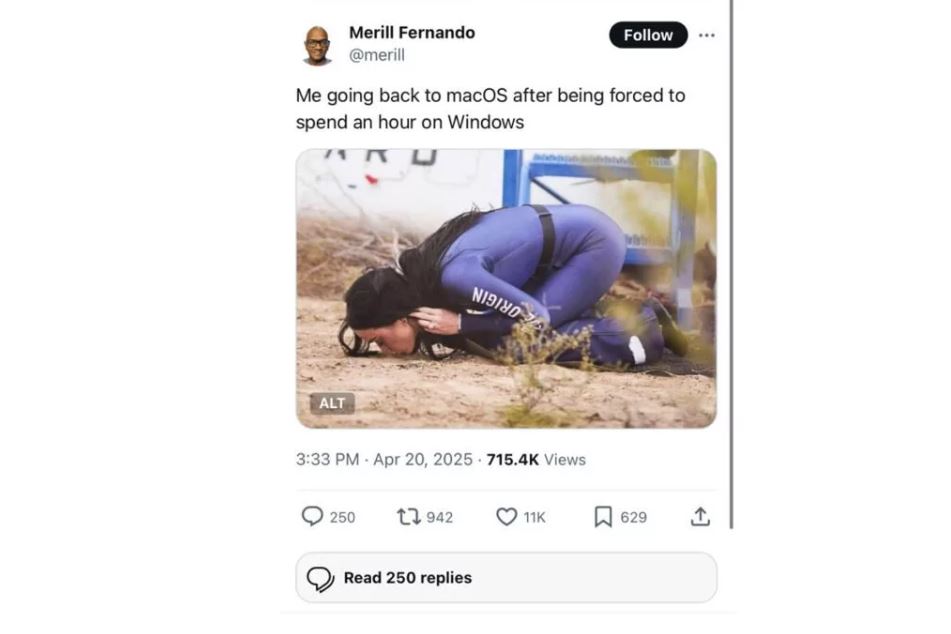Repost using the retweet arrows icon

pyautogui.click(x=409, y=517)
